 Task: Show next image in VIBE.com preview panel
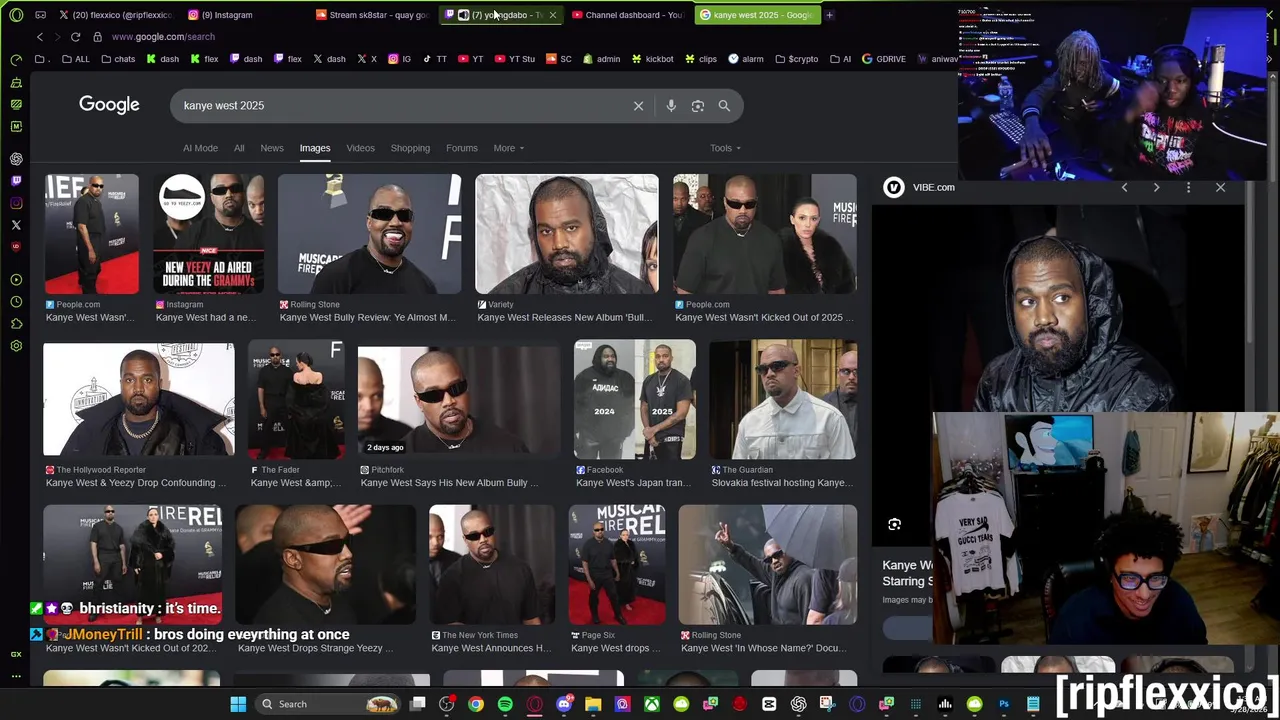(x=1156, y=187)
